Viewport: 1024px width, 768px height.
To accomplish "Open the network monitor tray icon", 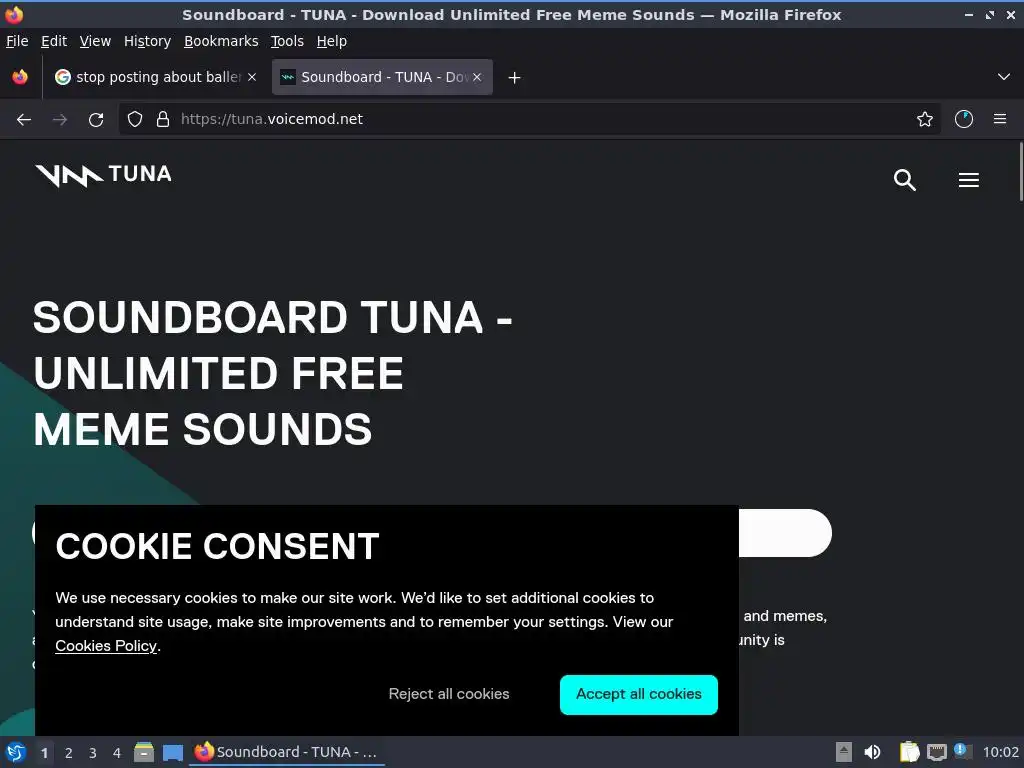I will 937,753.
